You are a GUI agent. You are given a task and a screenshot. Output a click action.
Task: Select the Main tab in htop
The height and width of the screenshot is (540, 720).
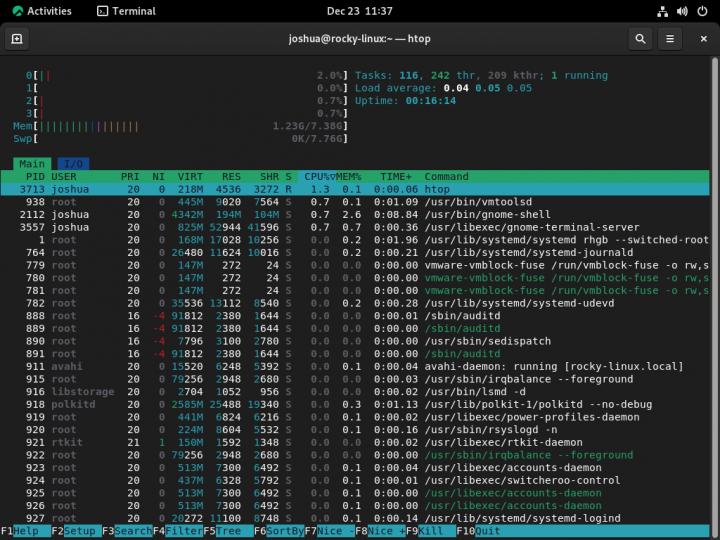click(x=32, y=163)
